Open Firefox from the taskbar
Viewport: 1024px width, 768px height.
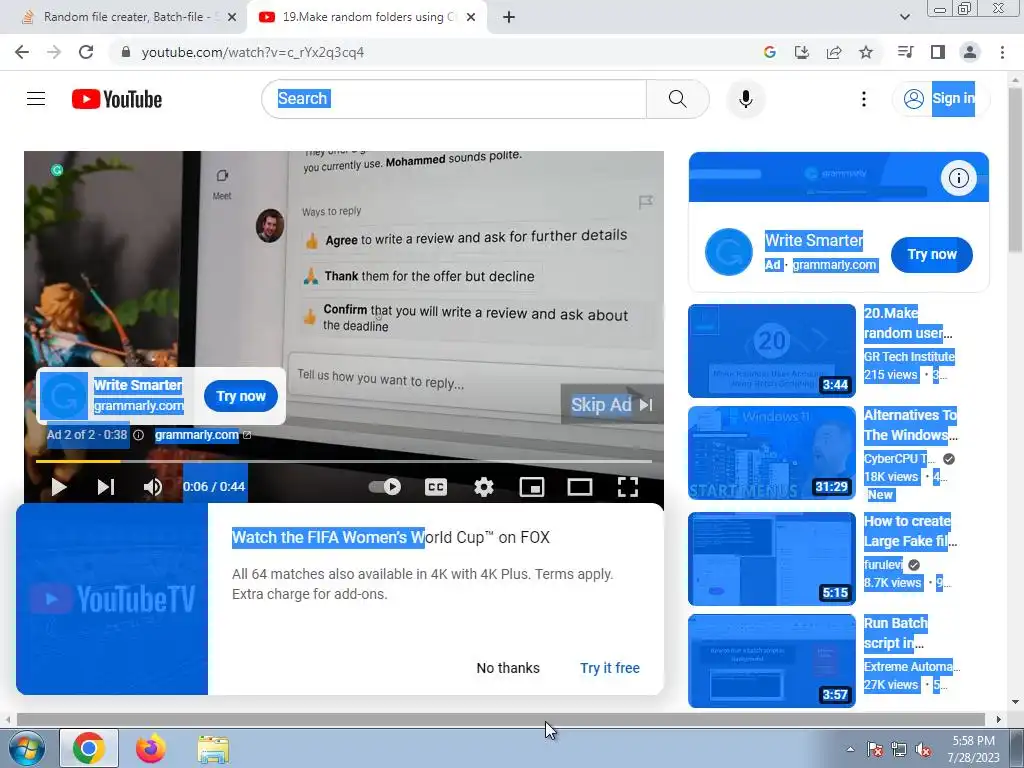tap(150, 748)
